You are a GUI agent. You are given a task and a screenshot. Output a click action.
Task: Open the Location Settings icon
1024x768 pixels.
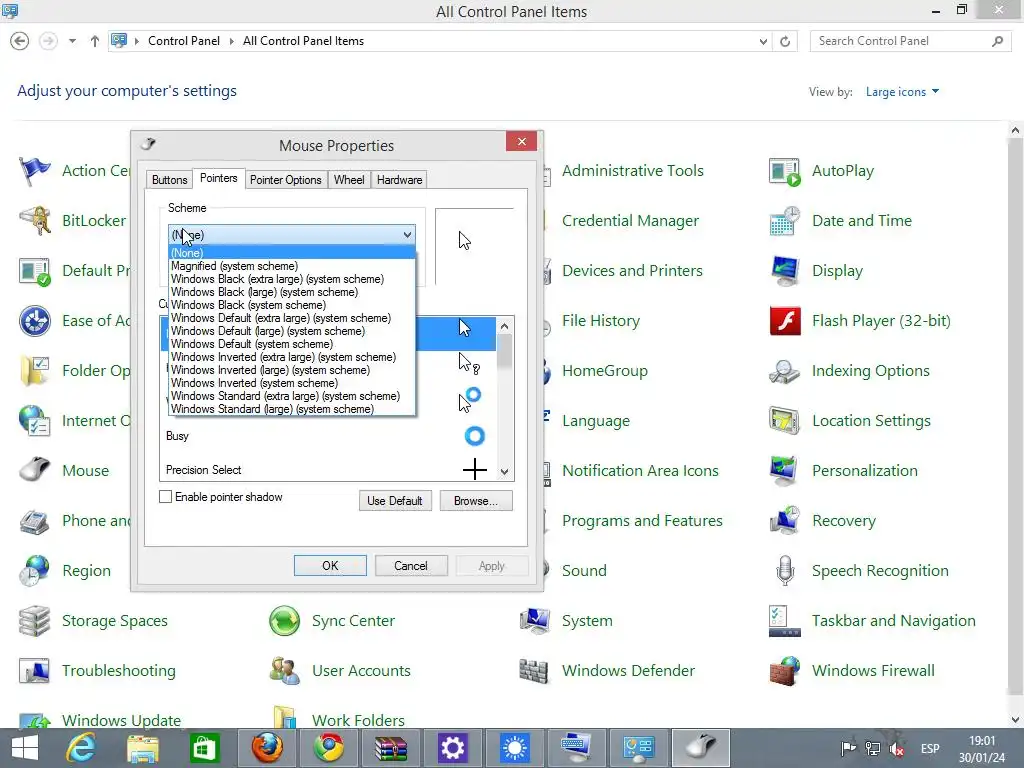(x=784, y=421)
